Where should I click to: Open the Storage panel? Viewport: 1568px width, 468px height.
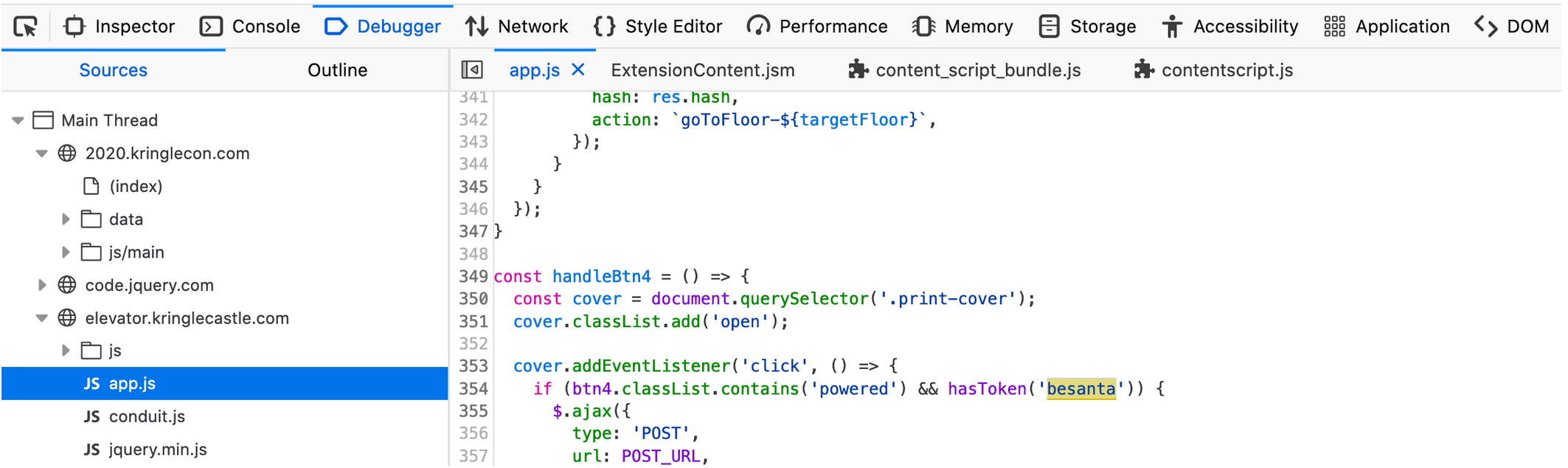click(1087, 27)
